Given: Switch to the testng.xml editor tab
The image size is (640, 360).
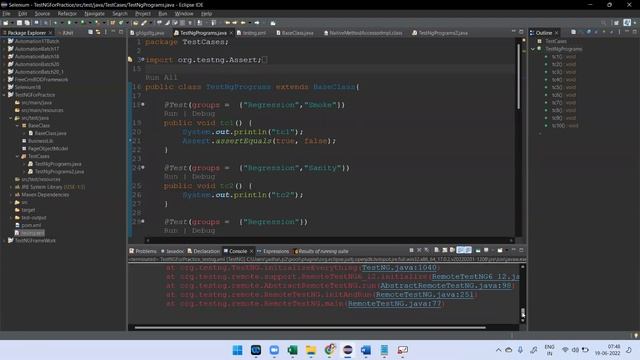Looking at the screenshot, I should 251,33.
